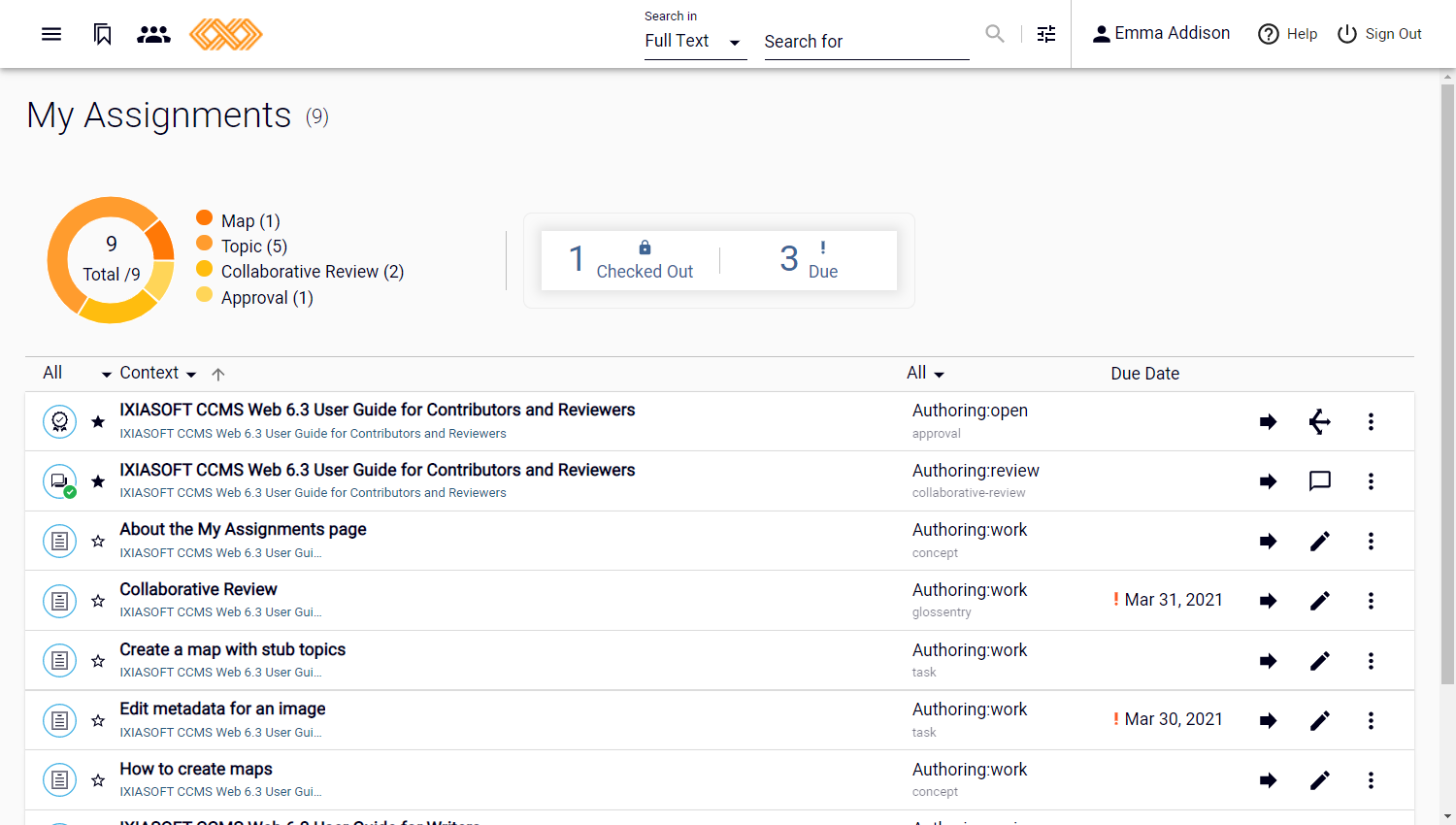The width and height of the screenshot is (1456, 825).
Task: Unfavorite star on approval row
Action: pos(98,421)
